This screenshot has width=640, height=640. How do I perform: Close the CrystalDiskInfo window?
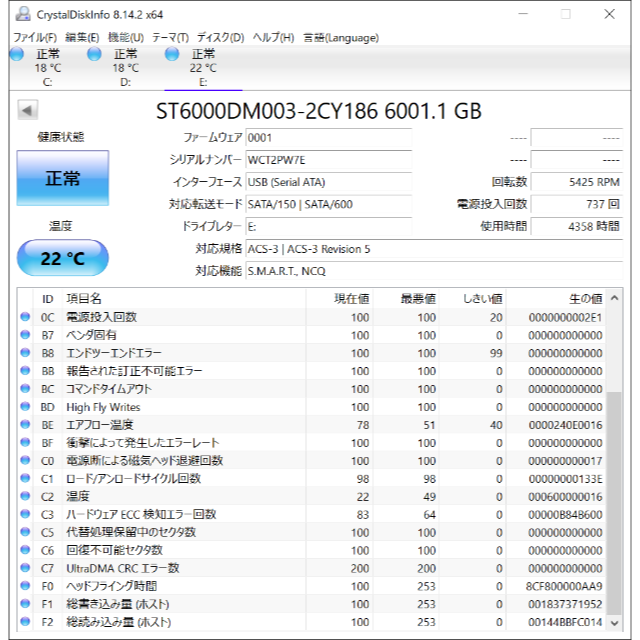tap(609, 14)
